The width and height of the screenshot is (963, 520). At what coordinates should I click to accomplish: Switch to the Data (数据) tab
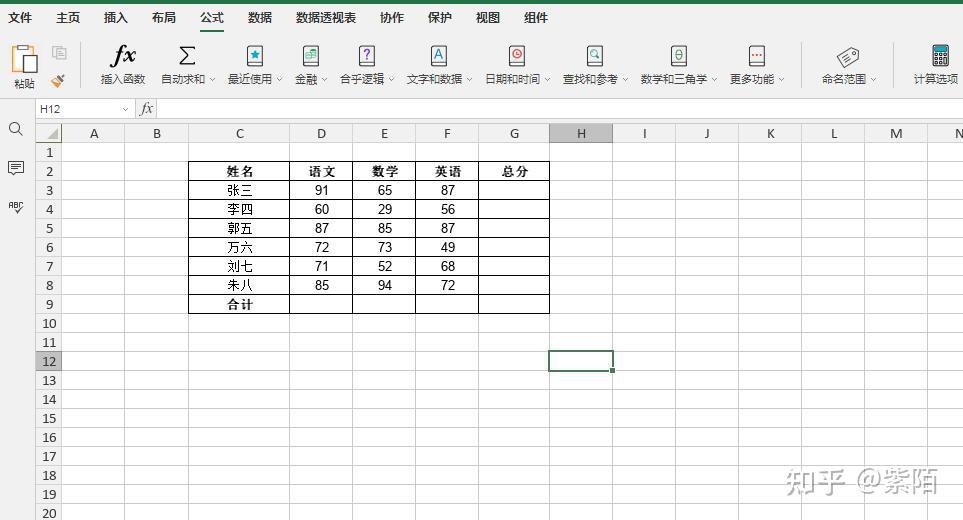(260, 18)
